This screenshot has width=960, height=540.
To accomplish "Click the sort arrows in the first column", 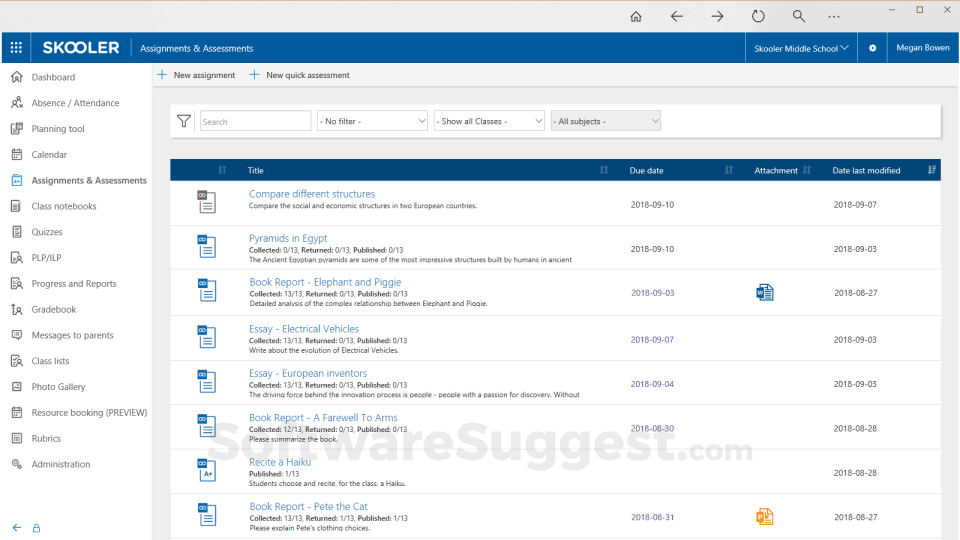I will (x=222, y=170).
